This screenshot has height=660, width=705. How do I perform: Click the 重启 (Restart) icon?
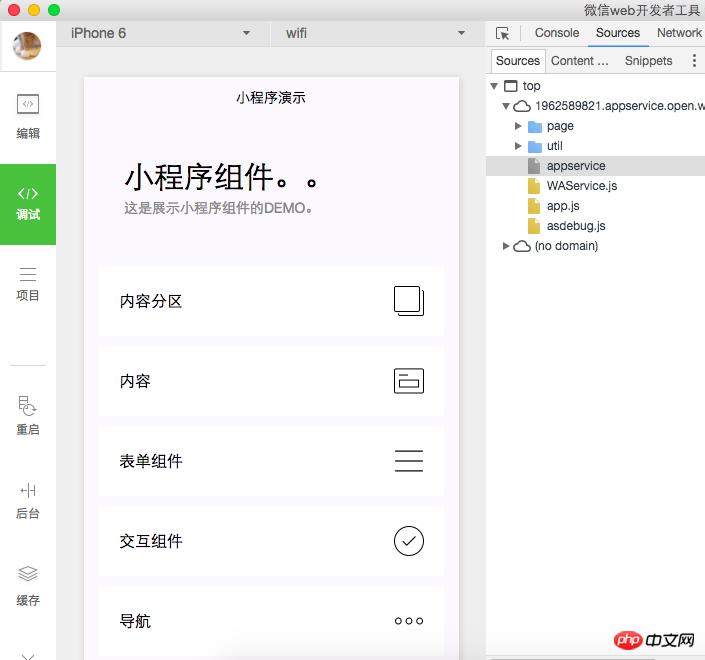tap(28, 415)
